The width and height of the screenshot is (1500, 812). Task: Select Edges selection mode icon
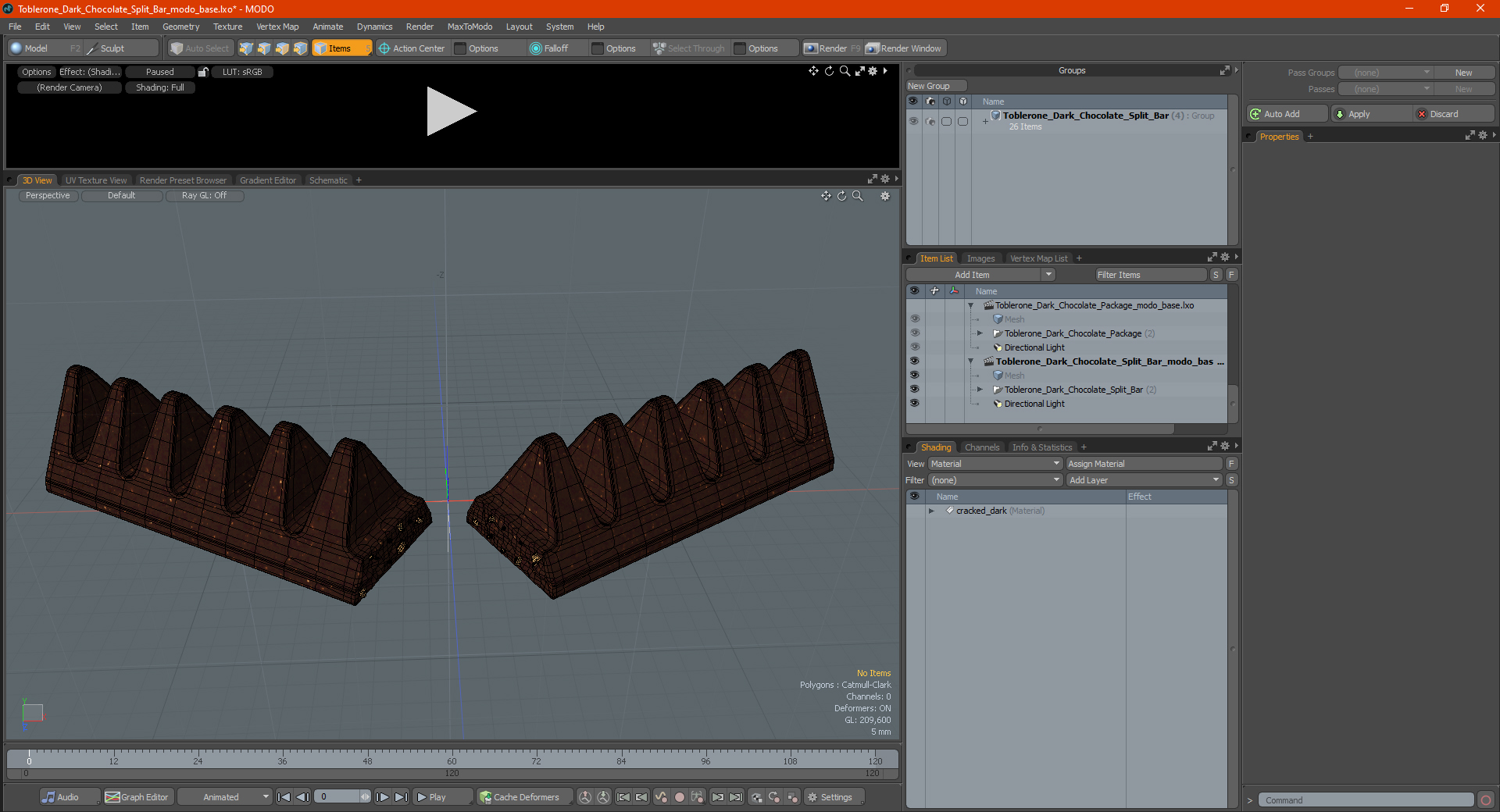click(x=264, y=48)
